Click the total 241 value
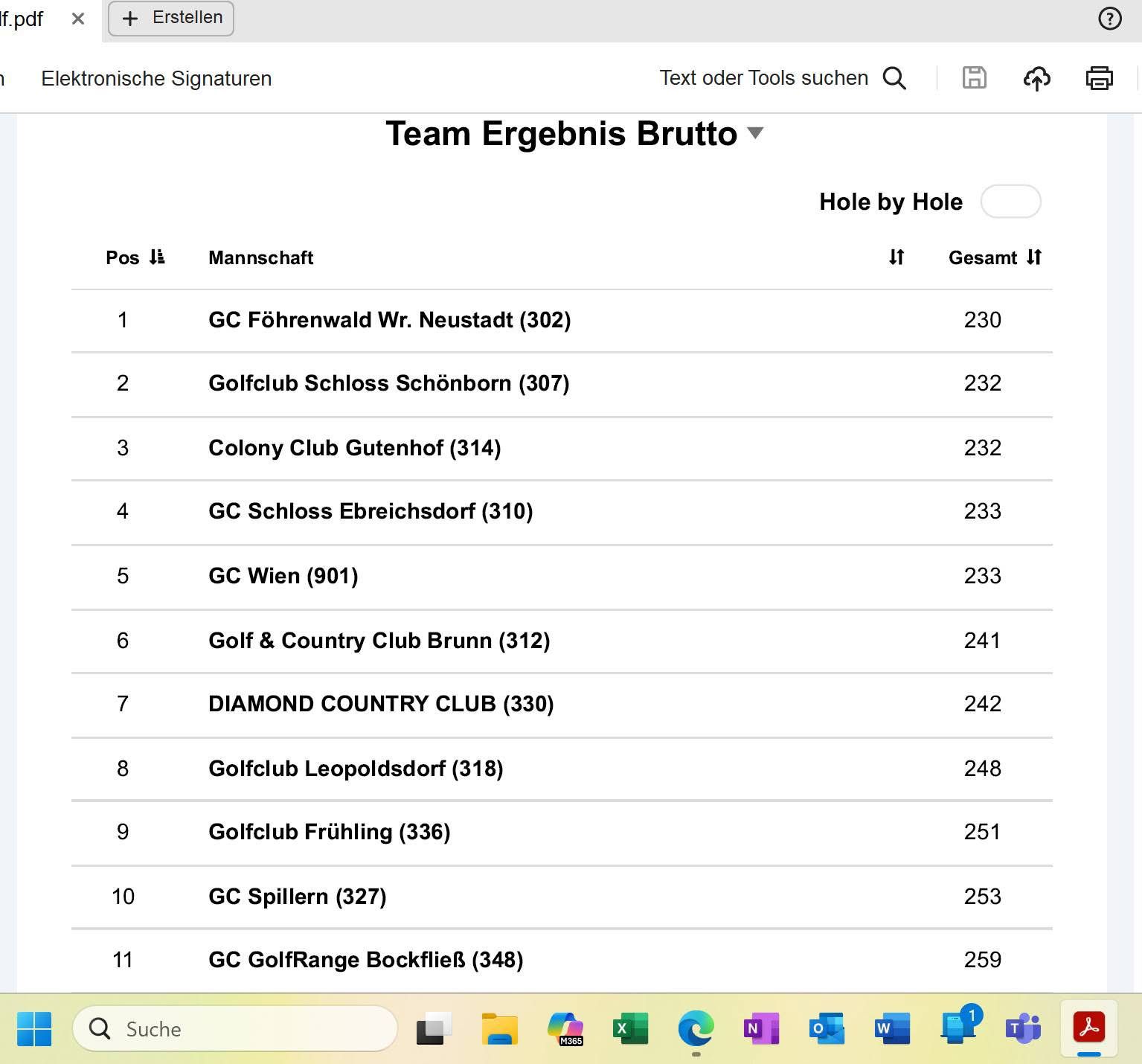Screen dimensions: 1142x1064 coord(982,641)
